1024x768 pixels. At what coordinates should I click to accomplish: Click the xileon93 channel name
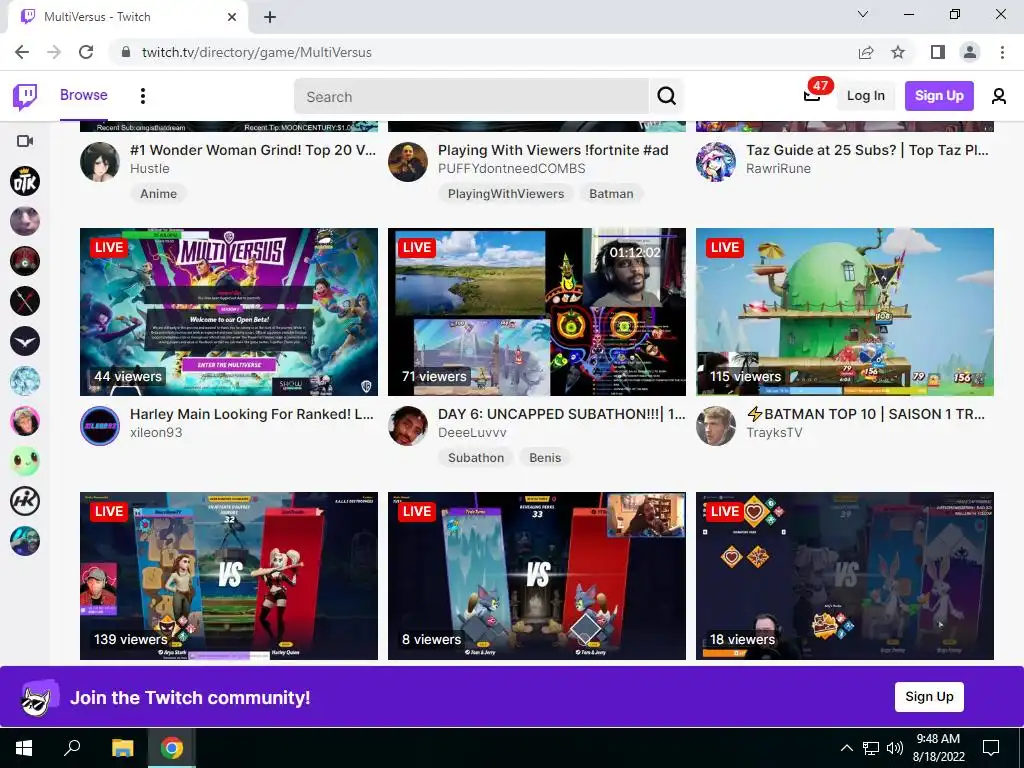coord(156,432)
